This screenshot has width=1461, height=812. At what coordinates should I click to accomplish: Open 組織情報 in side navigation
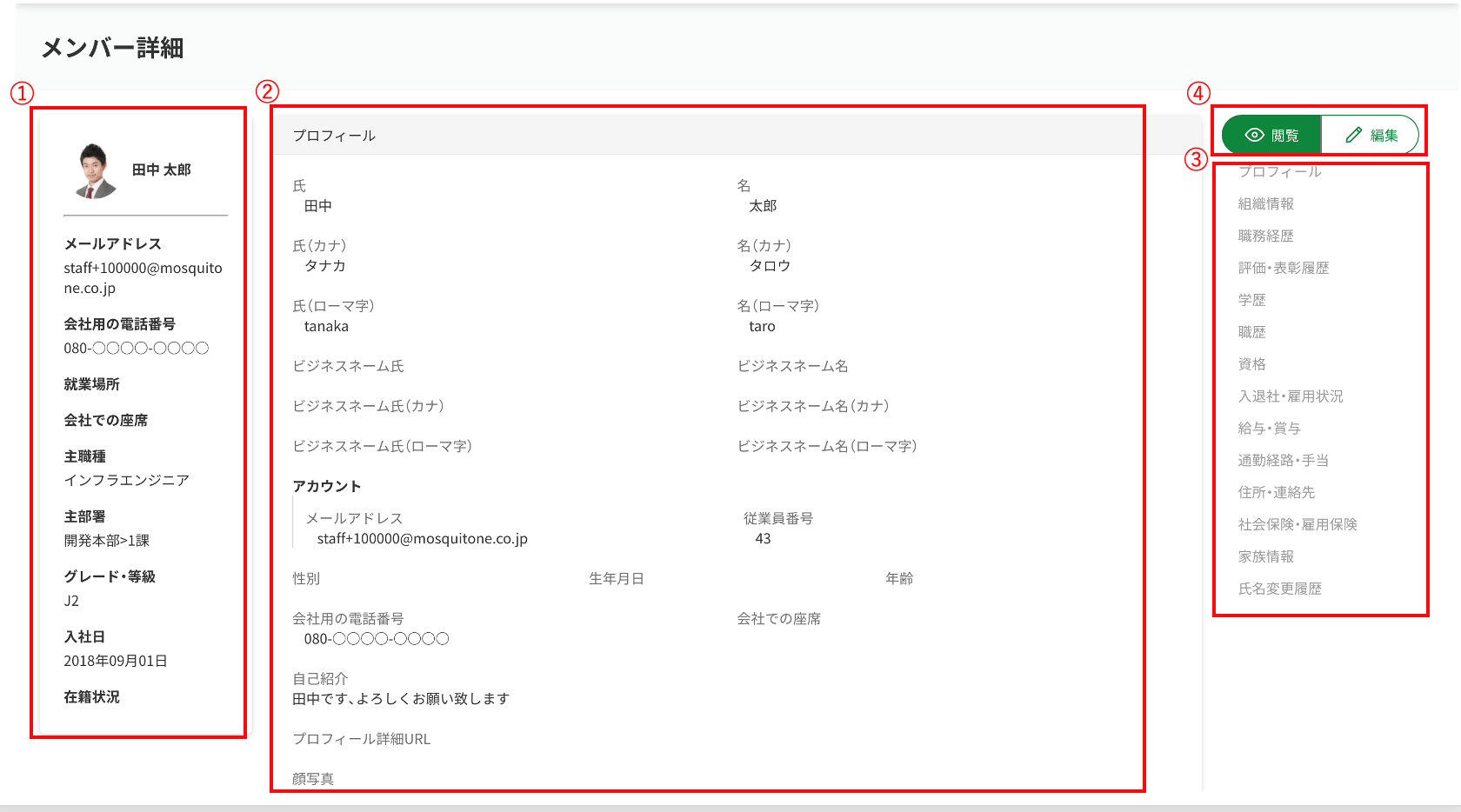[x=1265, y=203]
